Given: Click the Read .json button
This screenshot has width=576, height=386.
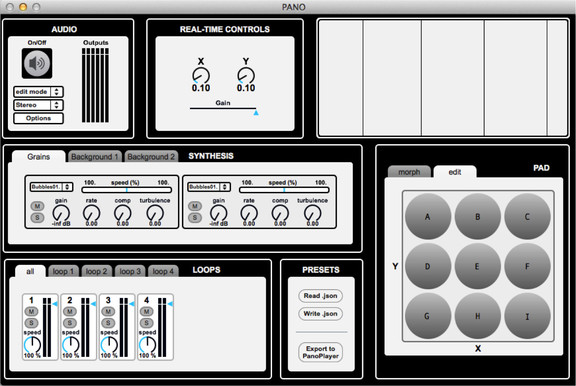Looking at the screenshot, I should click(320, 296).
